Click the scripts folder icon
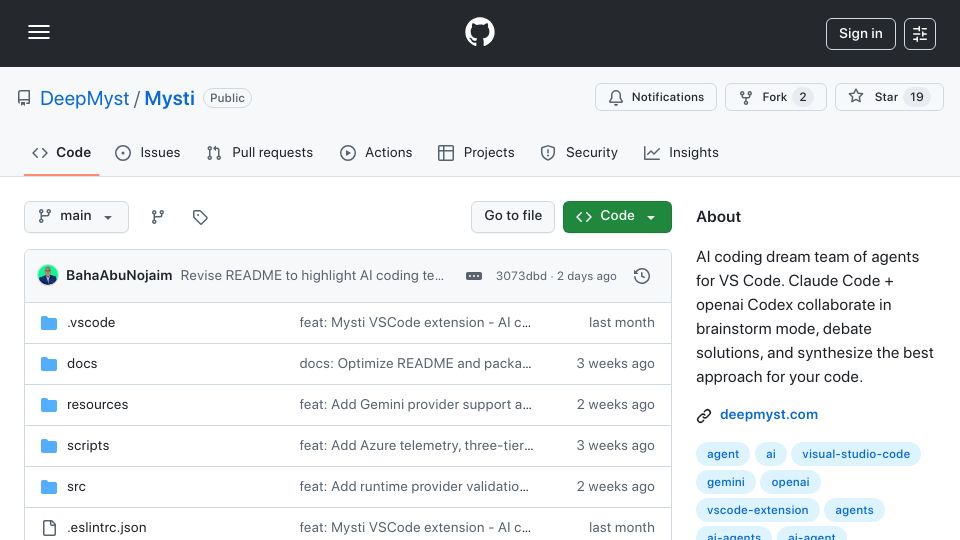Screen dimensions: 960x540 click(x=49, y=446)
